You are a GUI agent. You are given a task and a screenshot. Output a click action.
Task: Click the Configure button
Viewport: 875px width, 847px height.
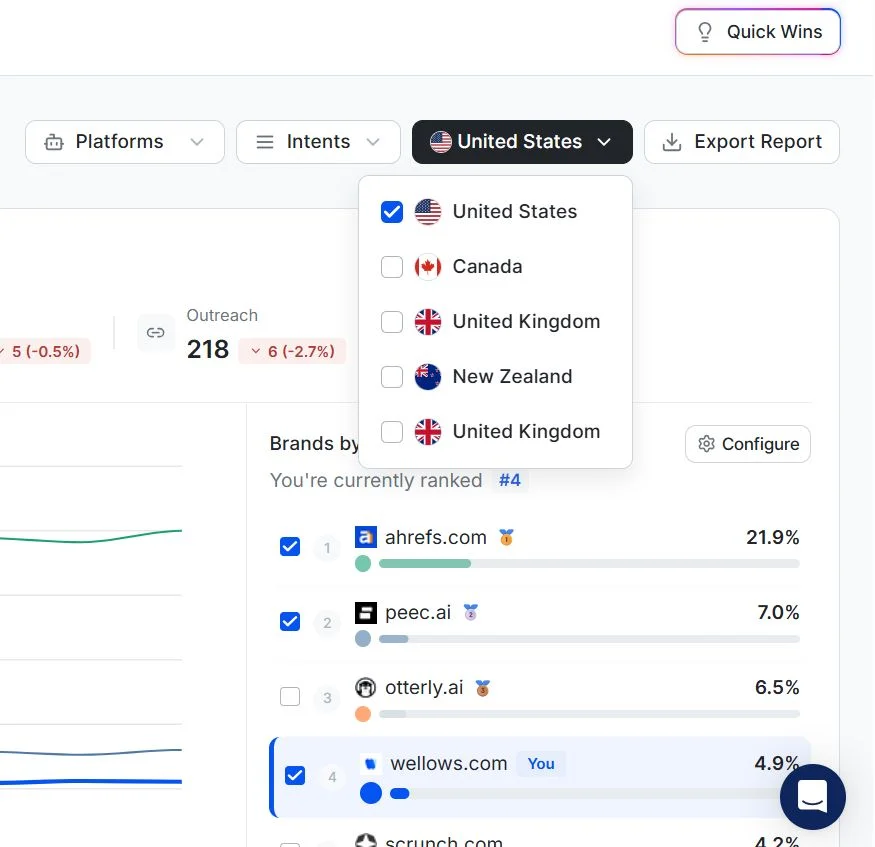tap(748, 444)
